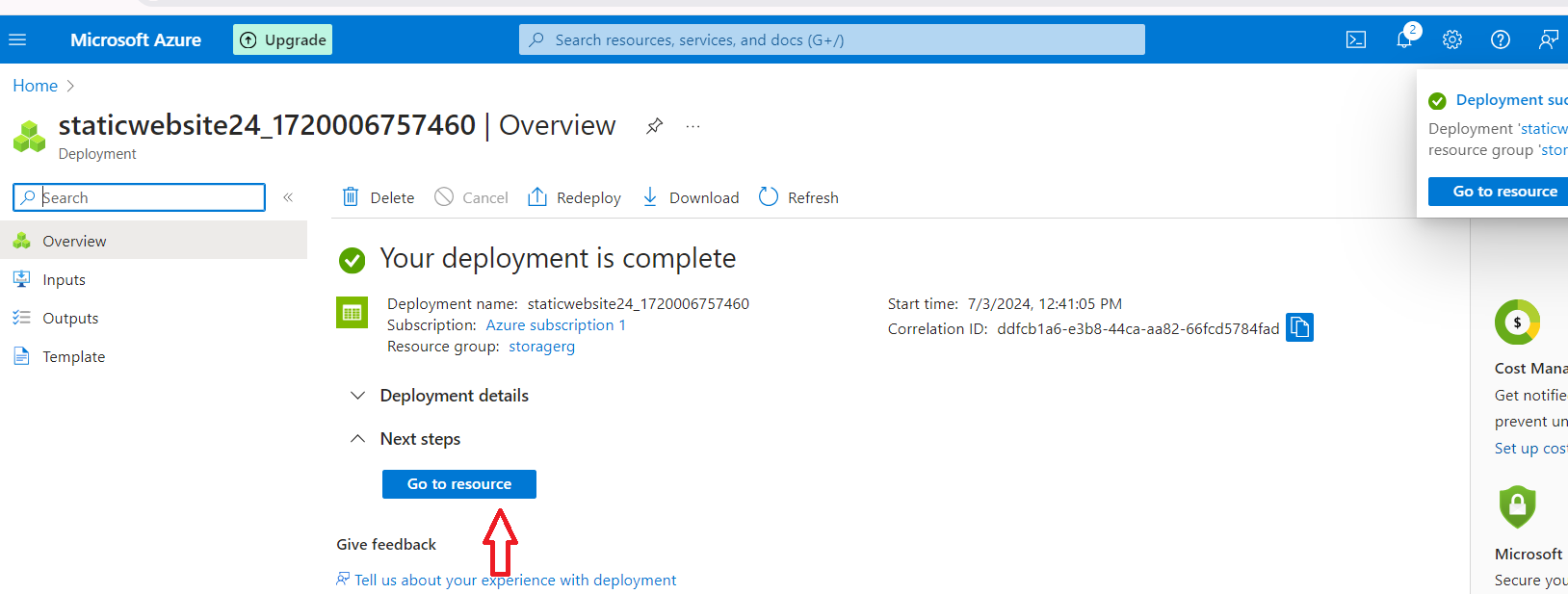The width and height of the screenshot is (1568, 594).
Task: Click into the sidebar Search box
Action: [140, 197]
